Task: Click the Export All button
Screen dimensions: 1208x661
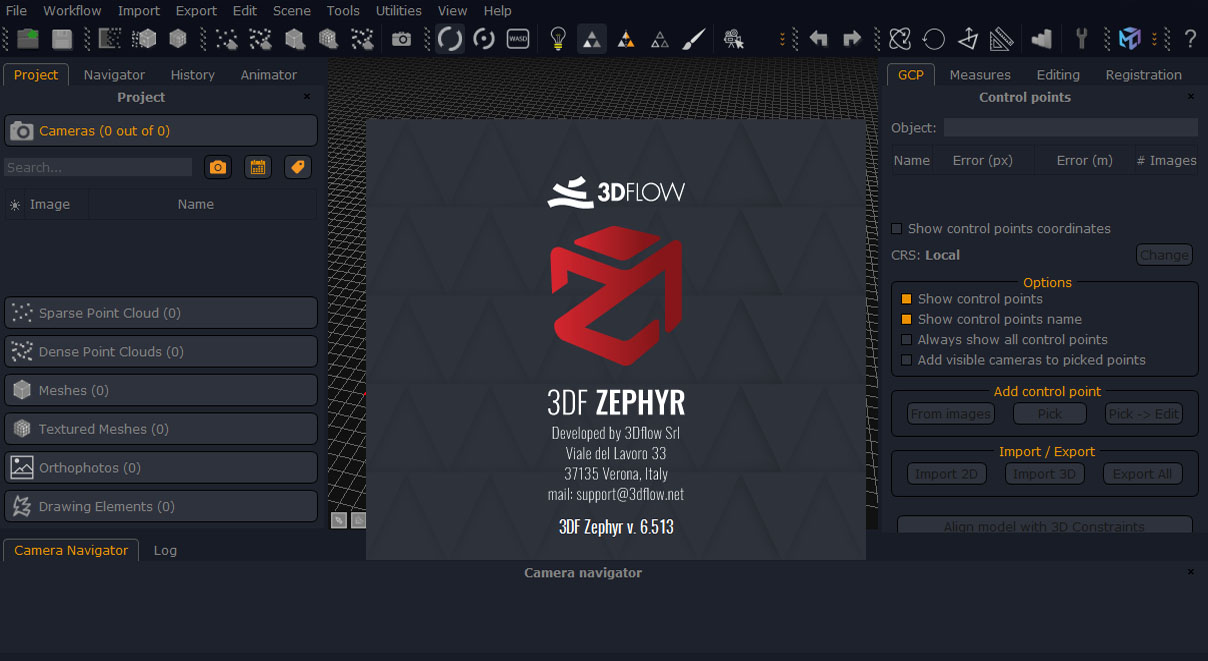Action: (1143, 474)
